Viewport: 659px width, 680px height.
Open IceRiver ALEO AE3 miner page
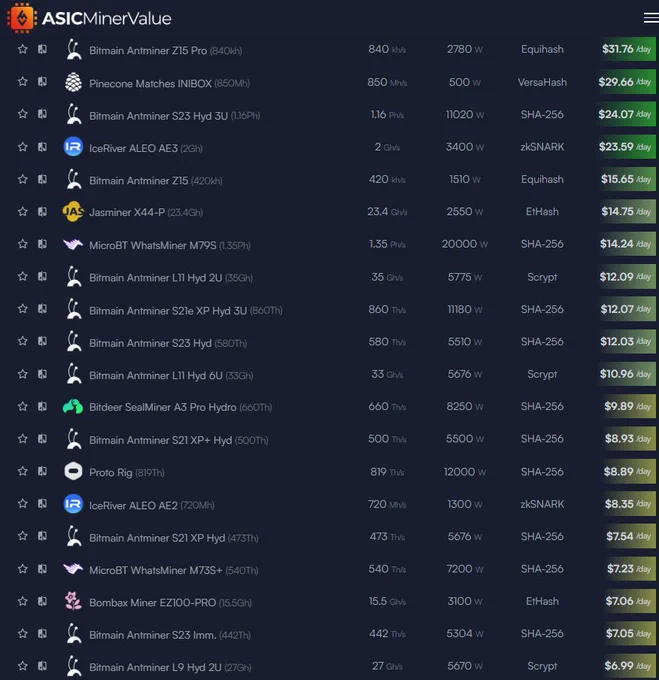(146, 148)
